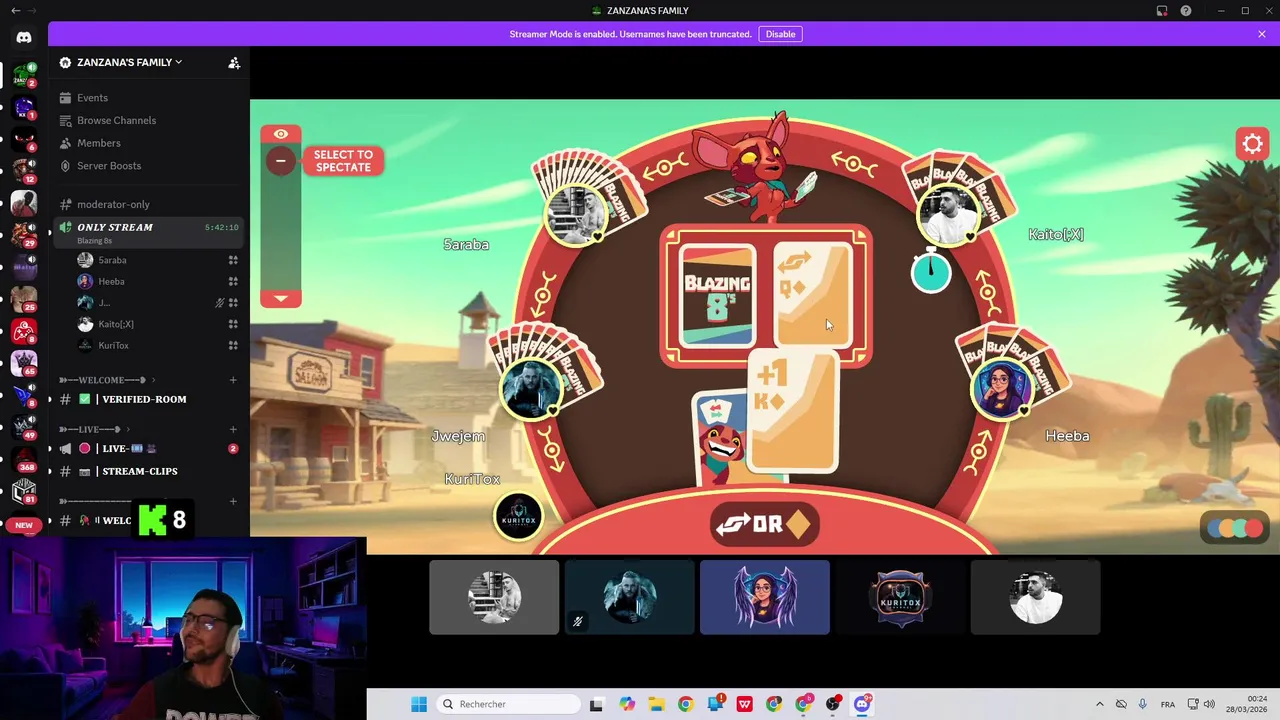Viewport: 1280px width, 720px height.
Task: Expand the spectator list down arrow
Action: pos(281,298)
